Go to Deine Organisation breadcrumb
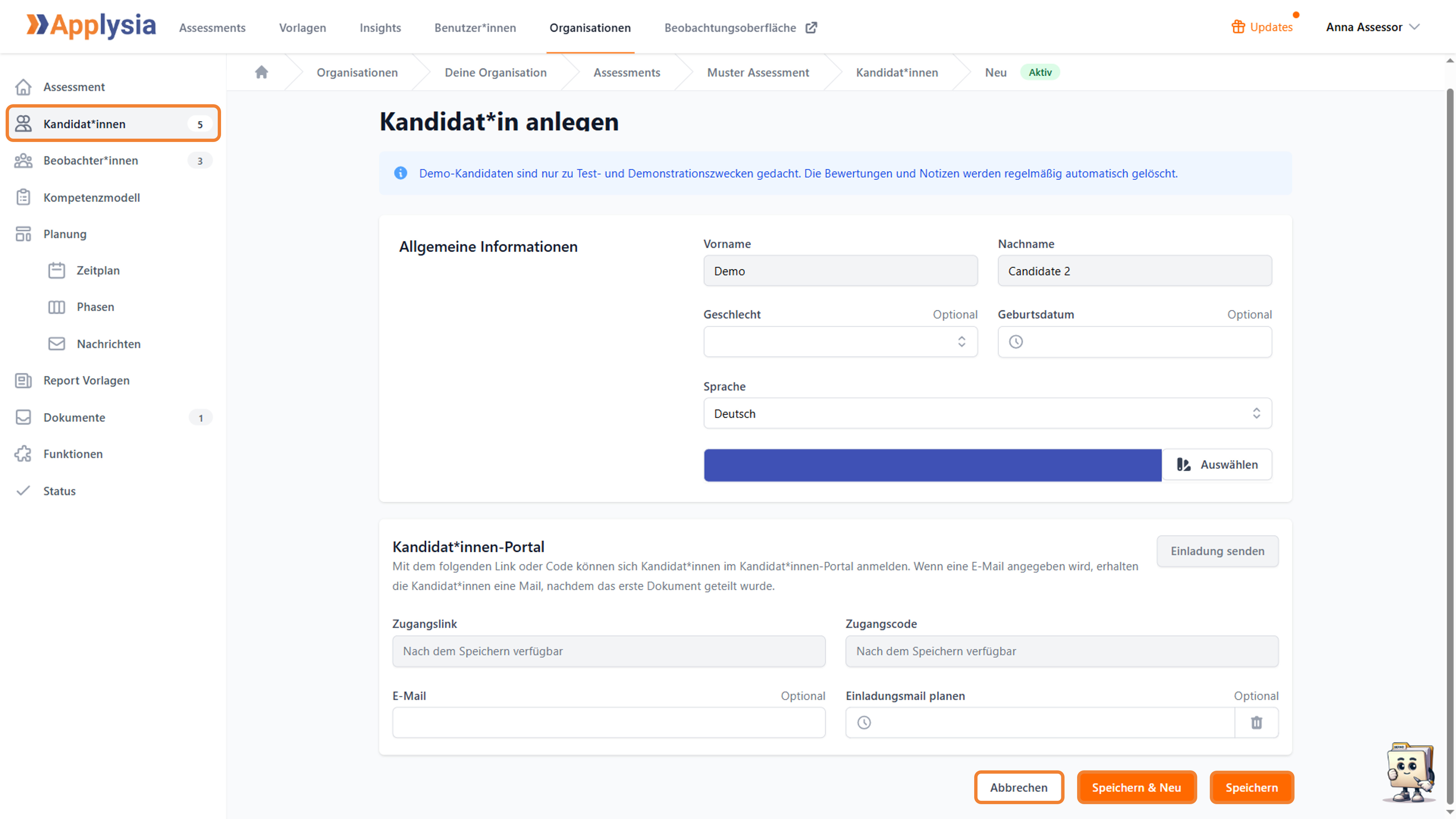This screenshot has width=1456, height=819. (x=496, y=72)
